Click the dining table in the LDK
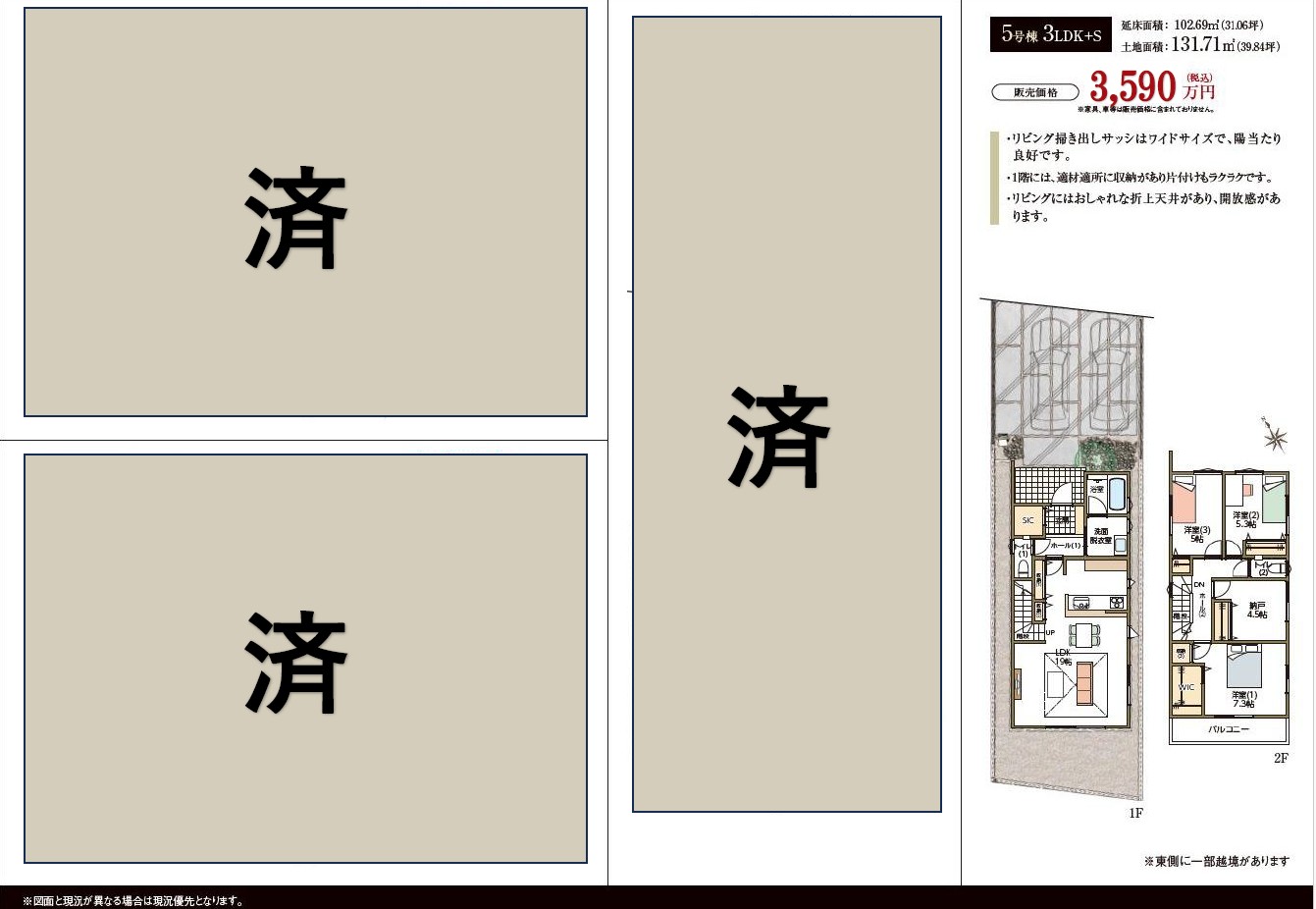The image size is (1316, 909). (1083, 634)
